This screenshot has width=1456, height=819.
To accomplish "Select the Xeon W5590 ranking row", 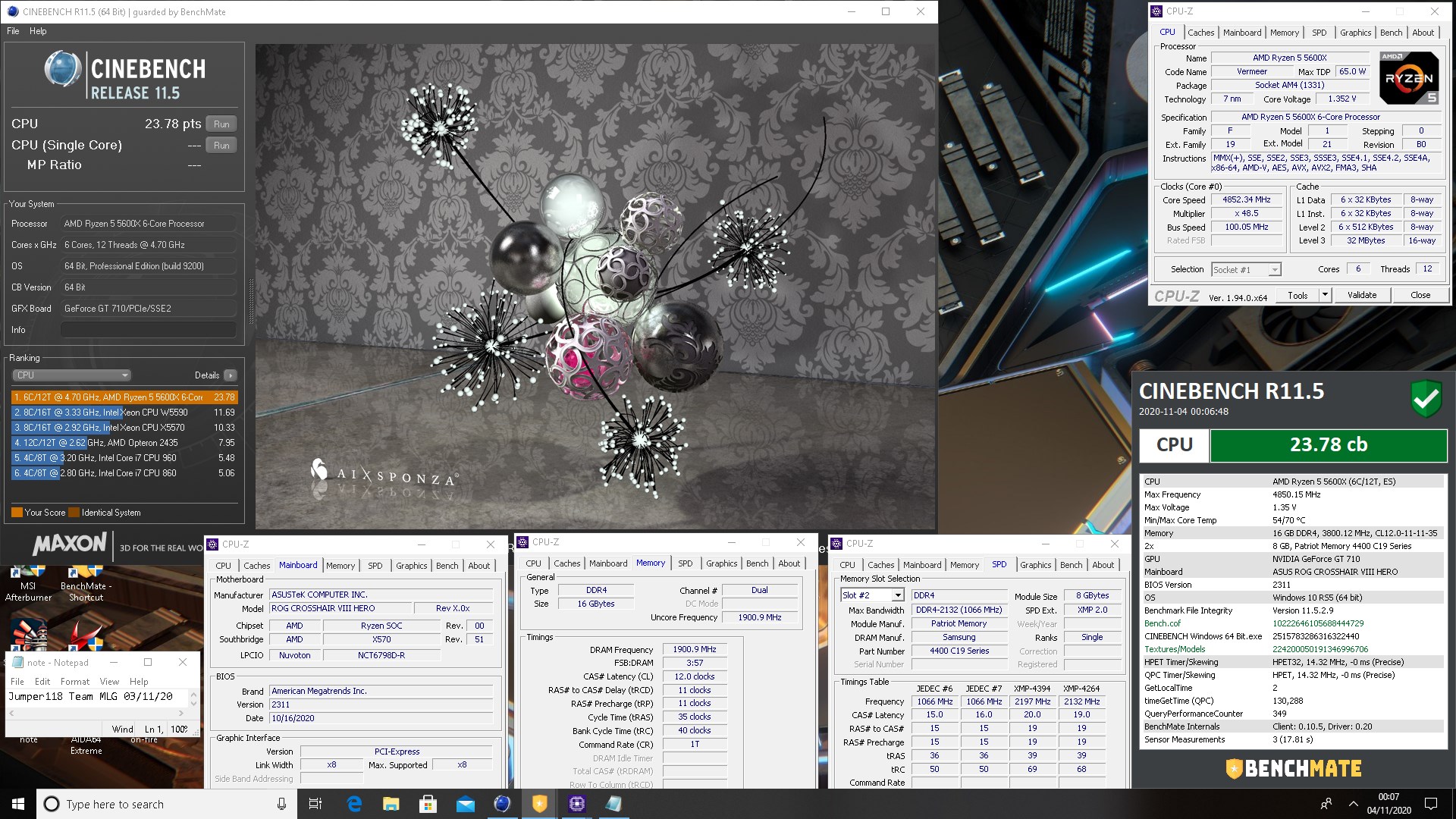I will tap(124, 413).
